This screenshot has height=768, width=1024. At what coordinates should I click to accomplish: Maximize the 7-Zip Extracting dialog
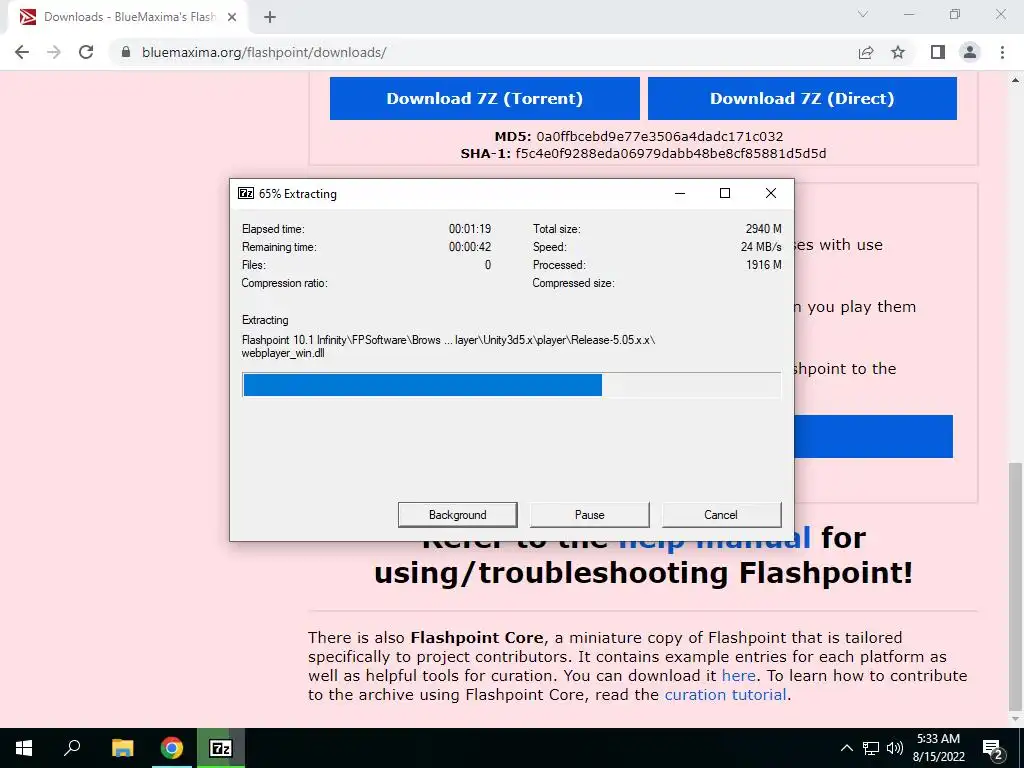click(725, 193)
